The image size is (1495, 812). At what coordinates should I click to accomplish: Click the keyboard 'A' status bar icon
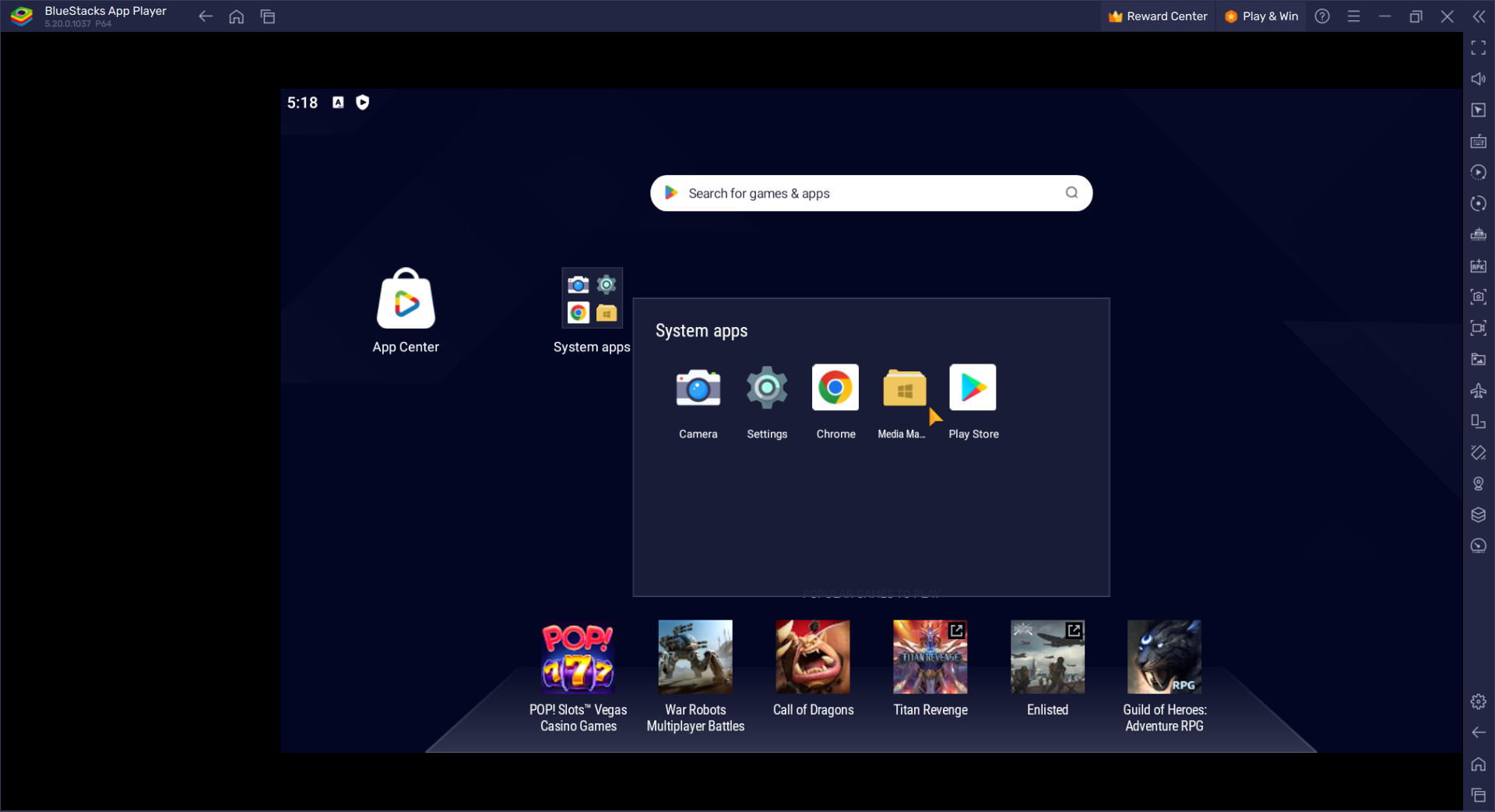tap(338, 102)
